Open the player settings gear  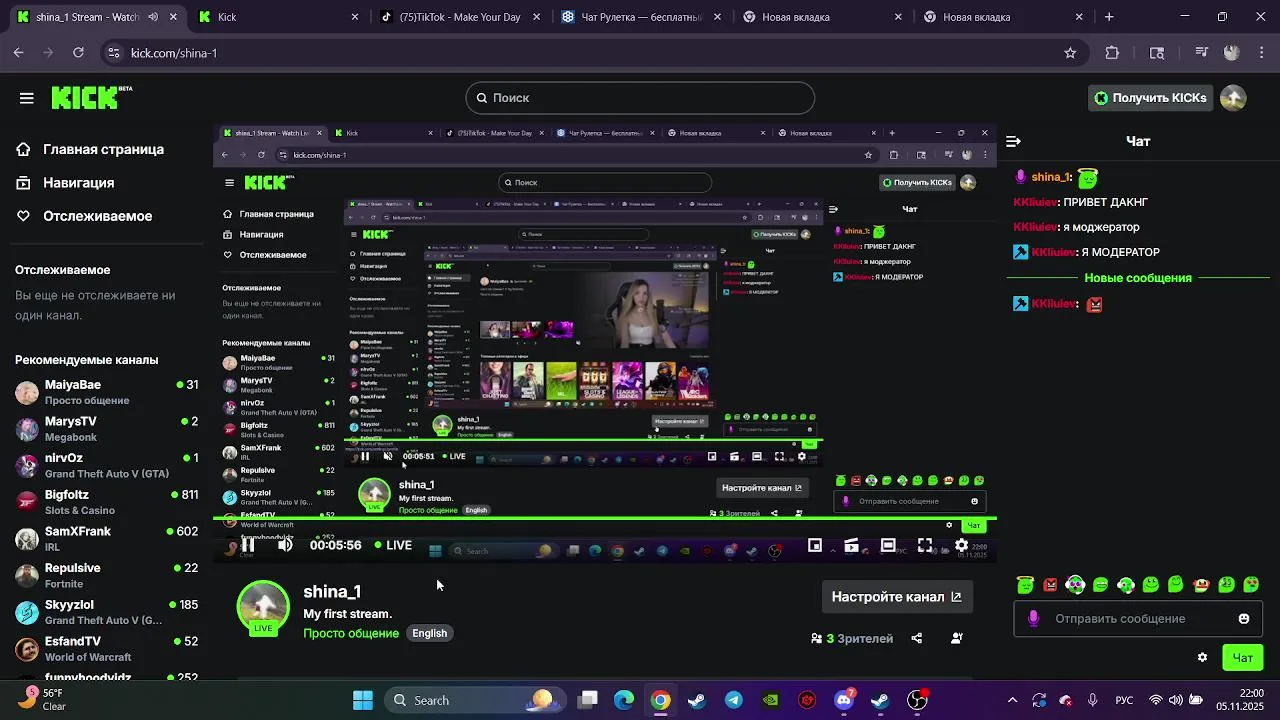click(961, 545)
